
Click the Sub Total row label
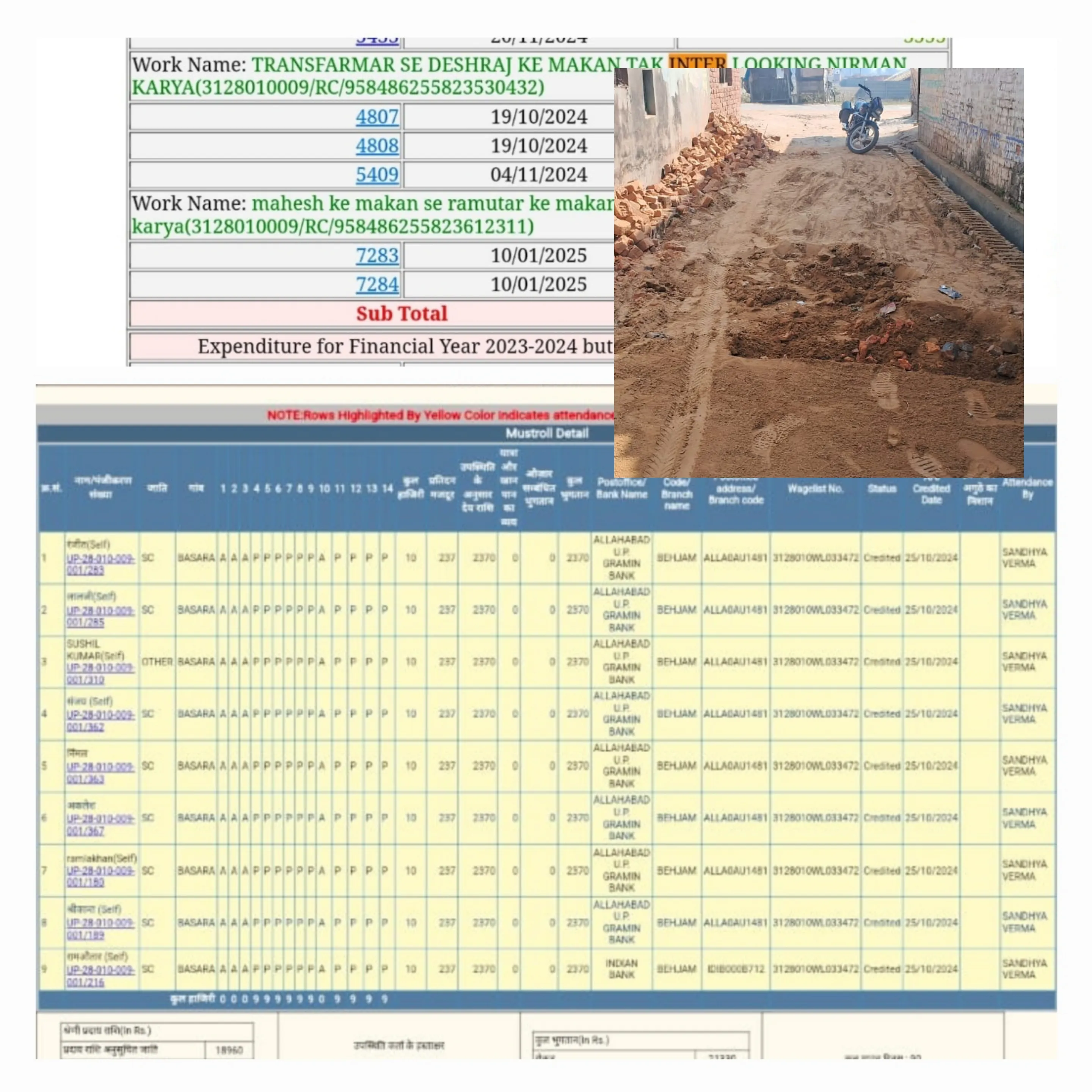click(x=401, y=314)
